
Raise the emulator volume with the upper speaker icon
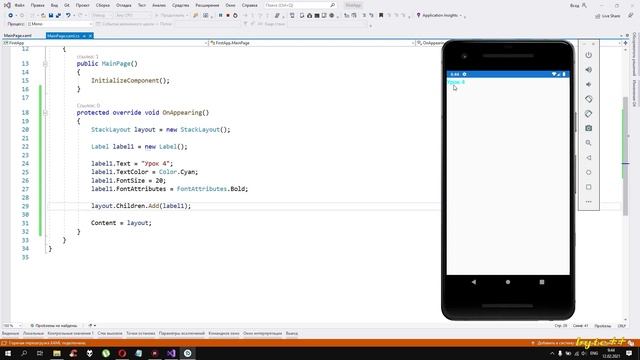pos(589,70)
